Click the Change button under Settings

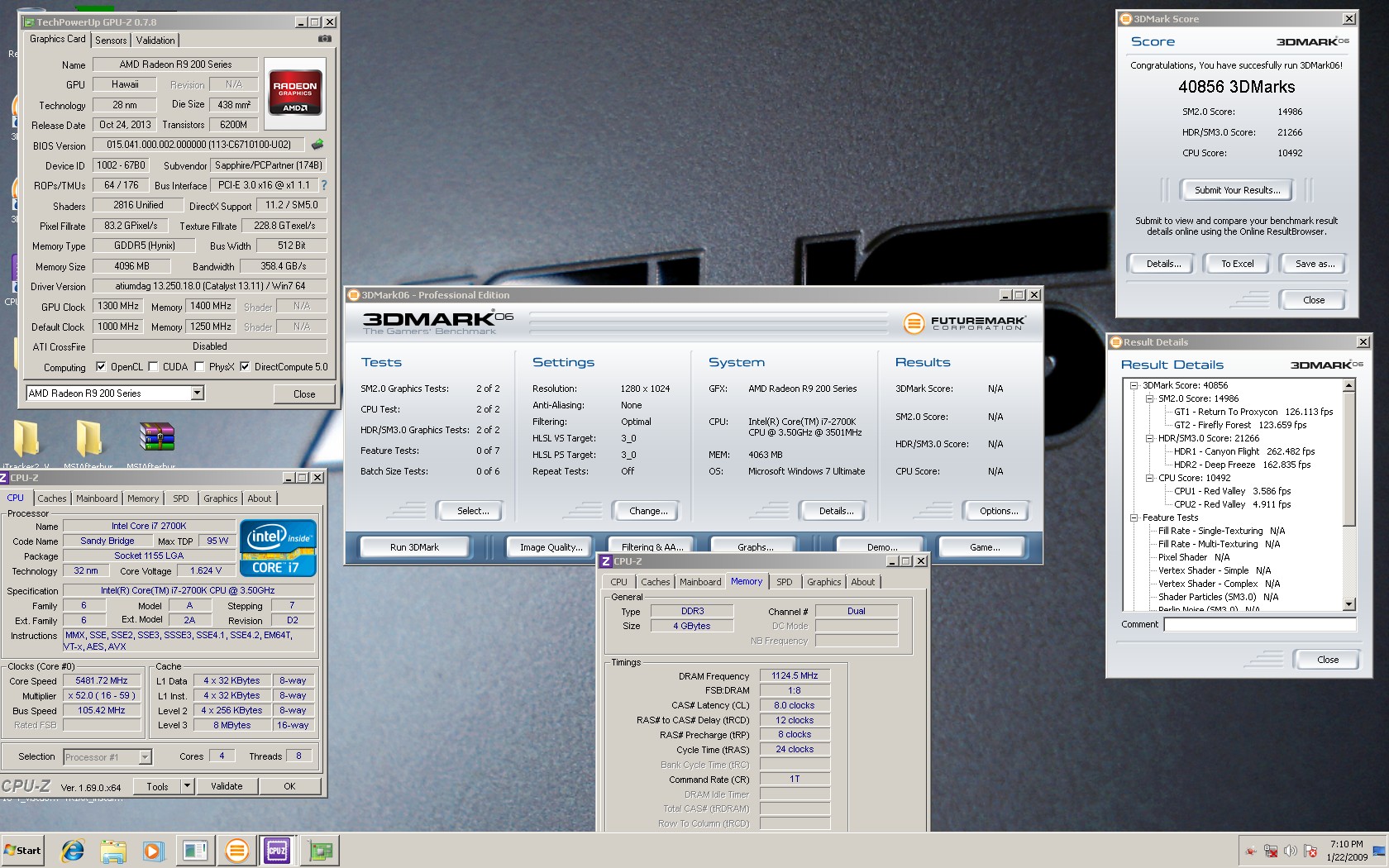click(x=648, y=511)
